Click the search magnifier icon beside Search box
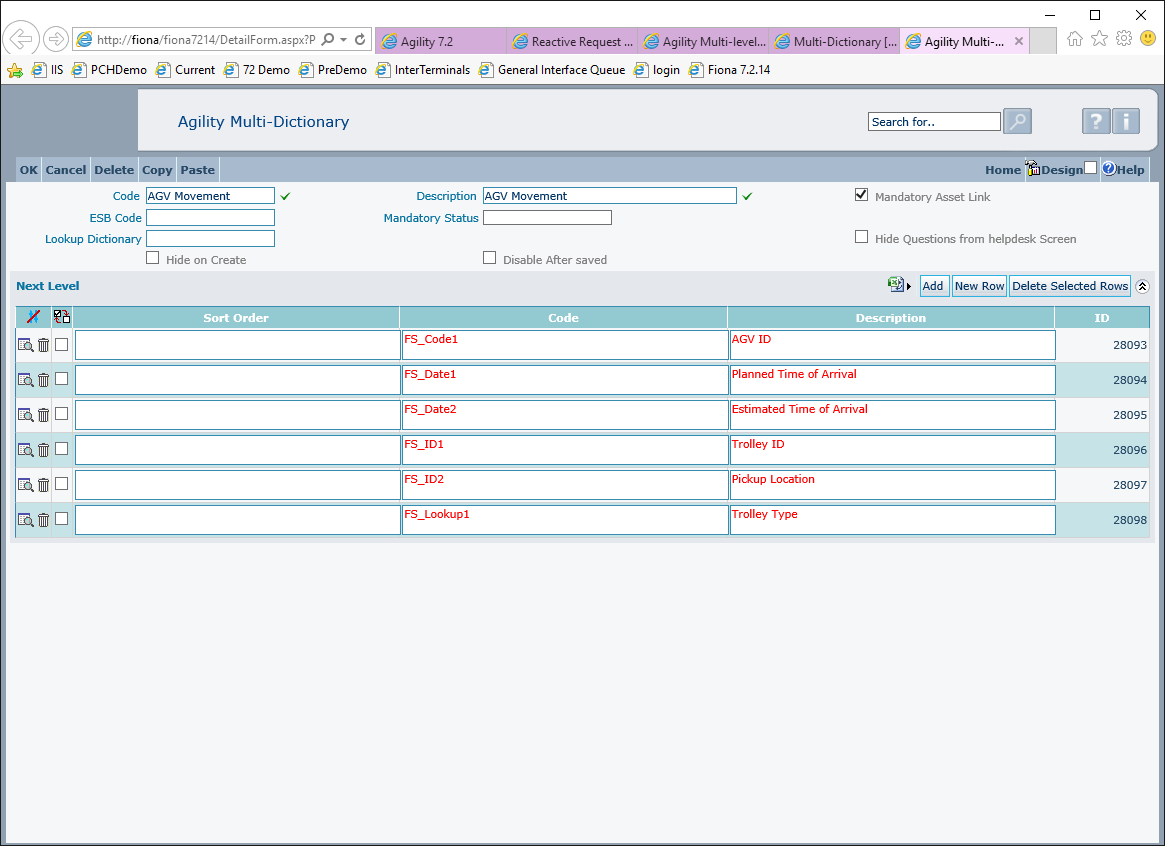Screen dimensions: 1165x846 coord(1017,122)
